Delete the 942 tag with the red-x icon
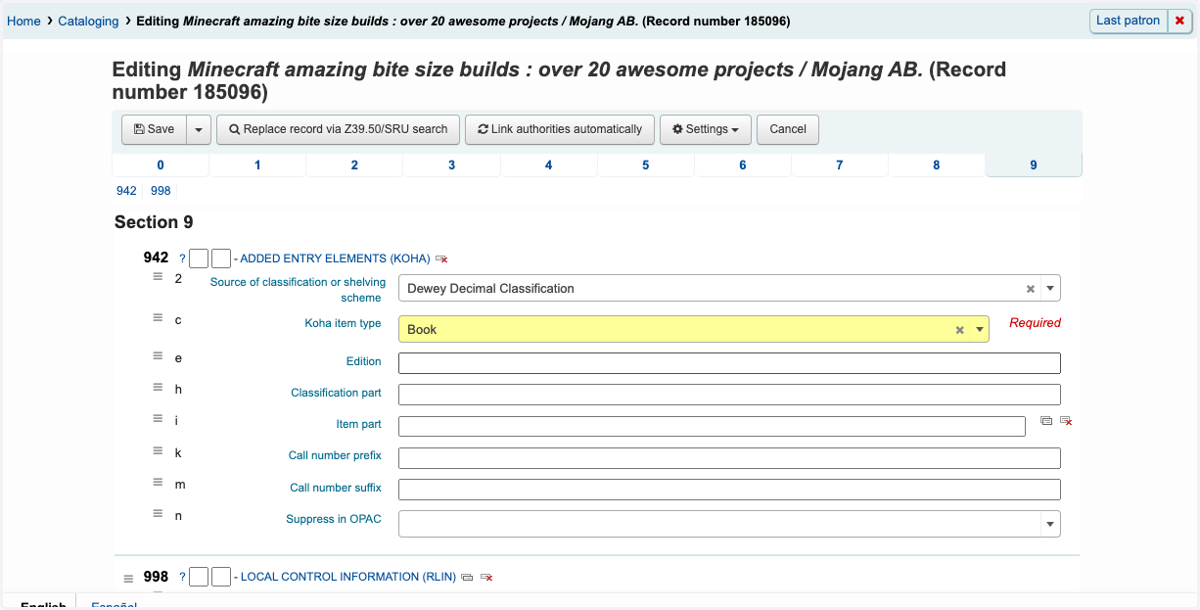This screenshot has height=610, width=1200. 442,259
